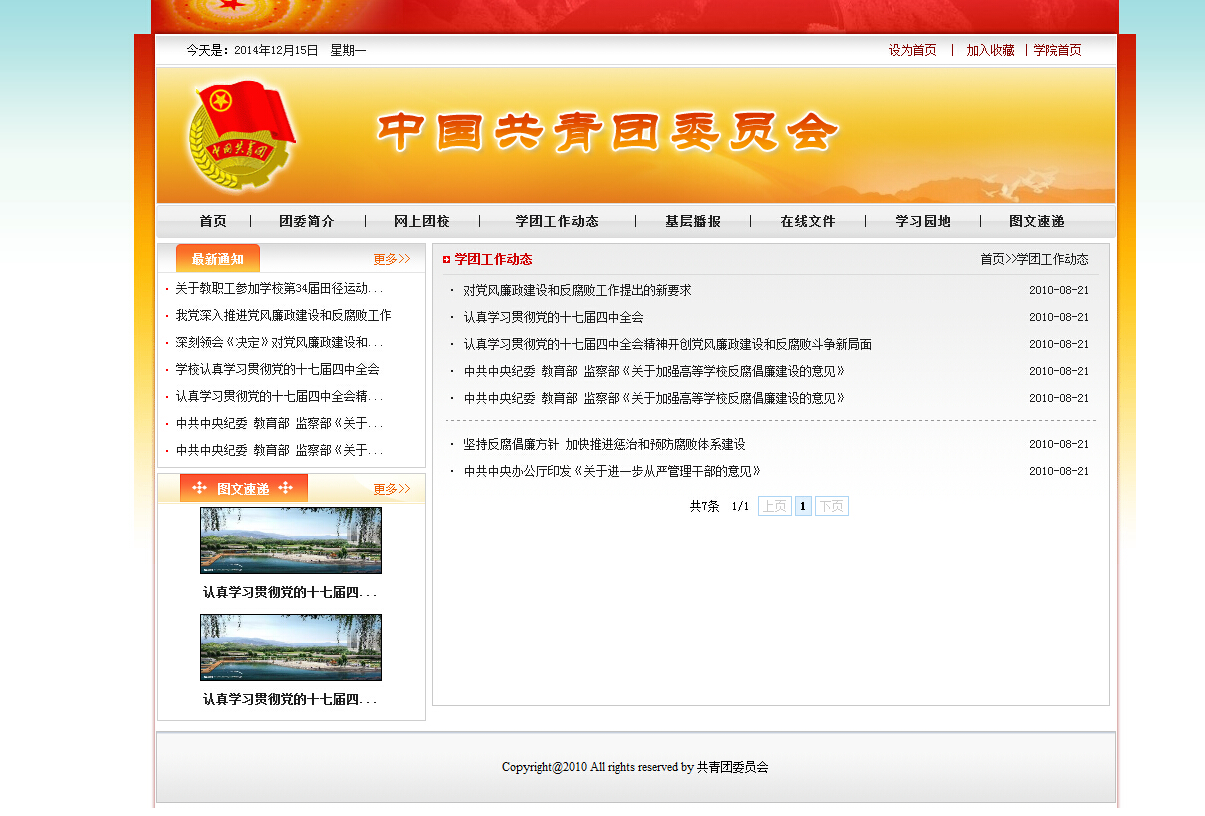Click the upper lakeside landscape thumbnail
This screenshot has height=816, width=1205.
coord(291,540)
